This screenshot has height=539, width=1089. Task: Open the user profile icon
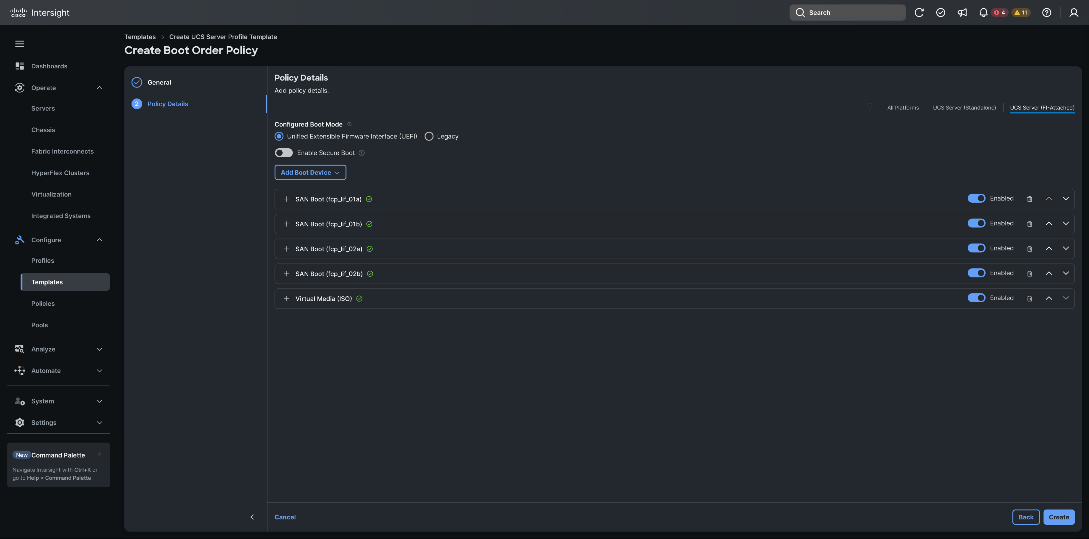[x=1074, y=13]
